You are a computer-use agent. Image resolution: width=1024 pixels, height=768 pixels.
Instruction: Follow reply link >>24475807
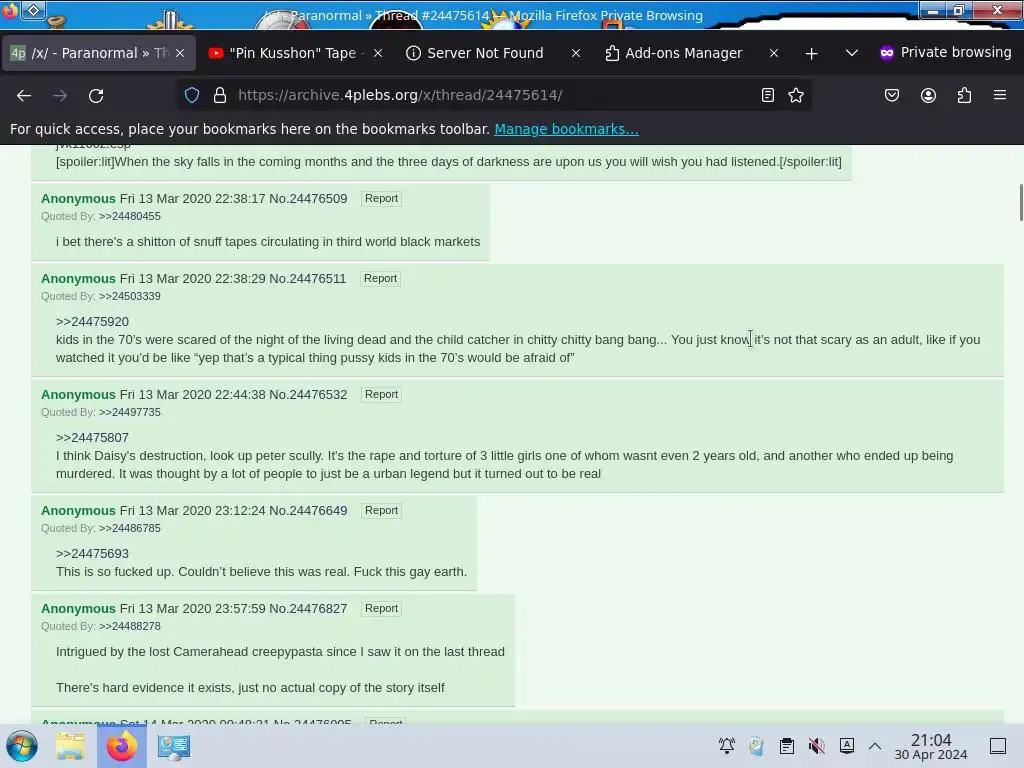pos(92,438)
